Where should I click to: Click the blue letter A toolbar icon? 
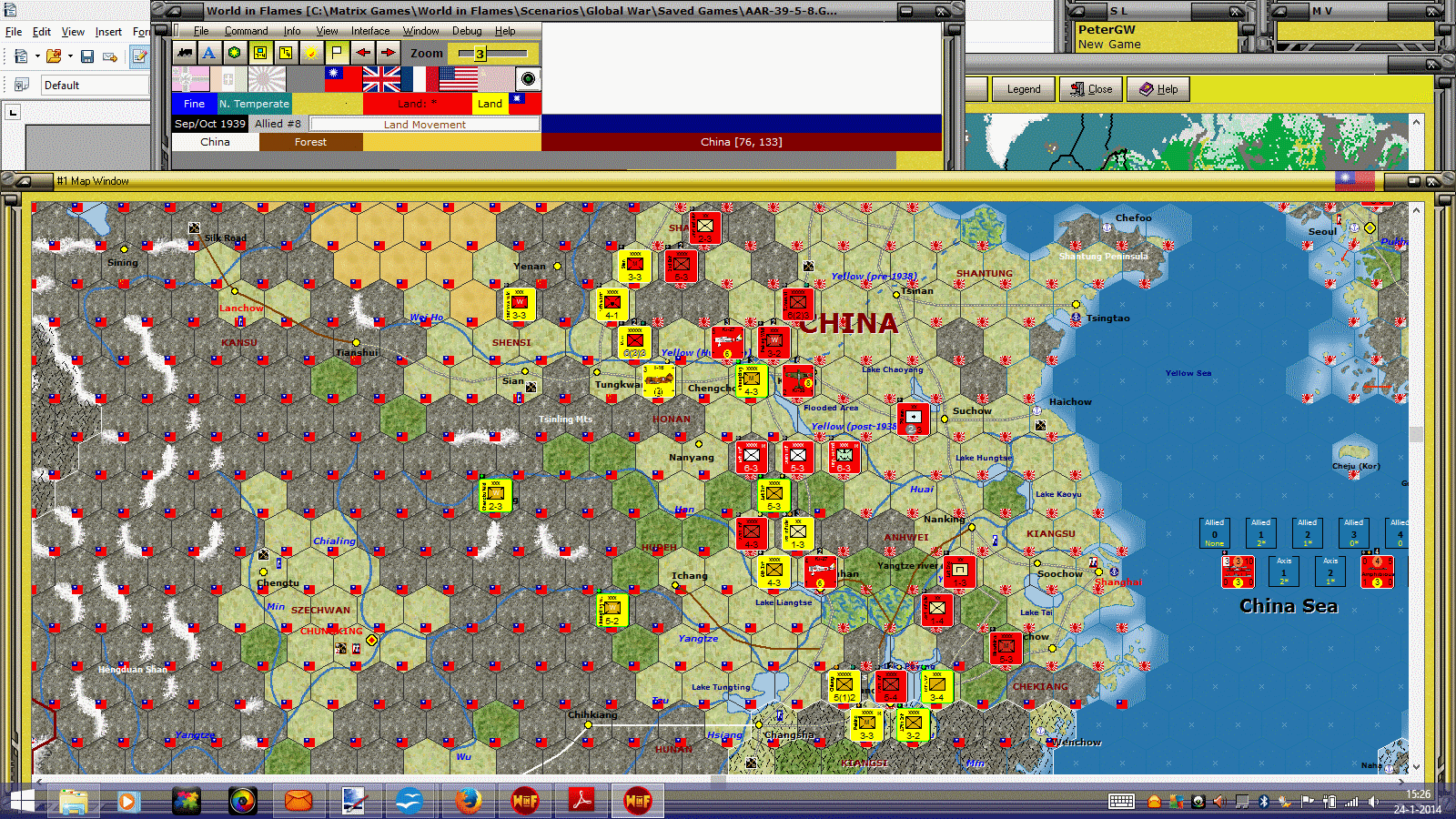[209, 53]
